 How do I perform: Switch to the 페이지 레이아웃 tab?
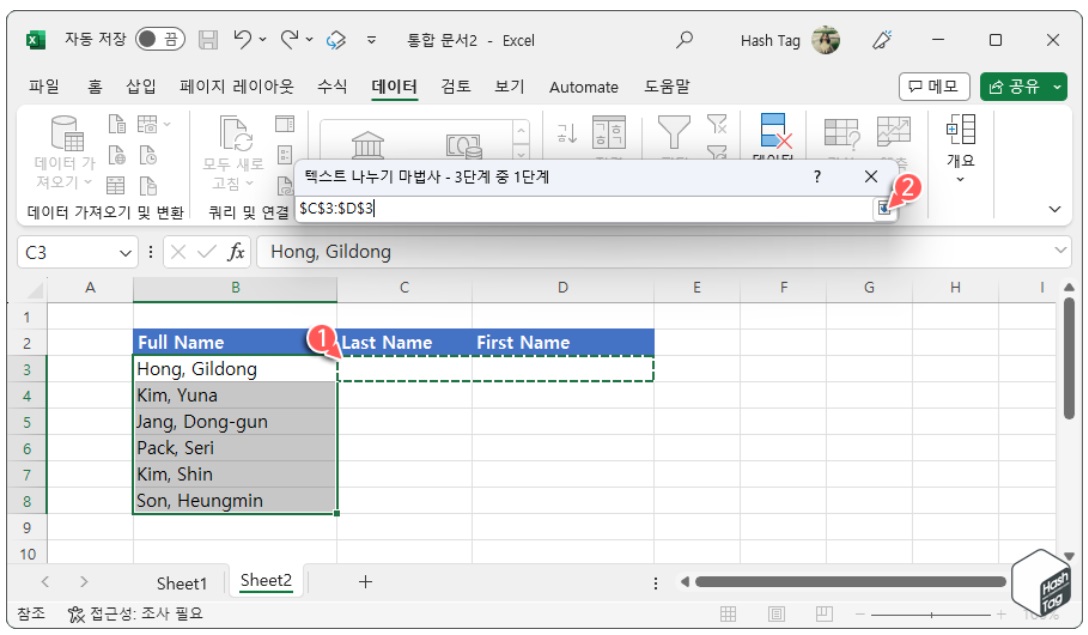click(x=237, y=87)
